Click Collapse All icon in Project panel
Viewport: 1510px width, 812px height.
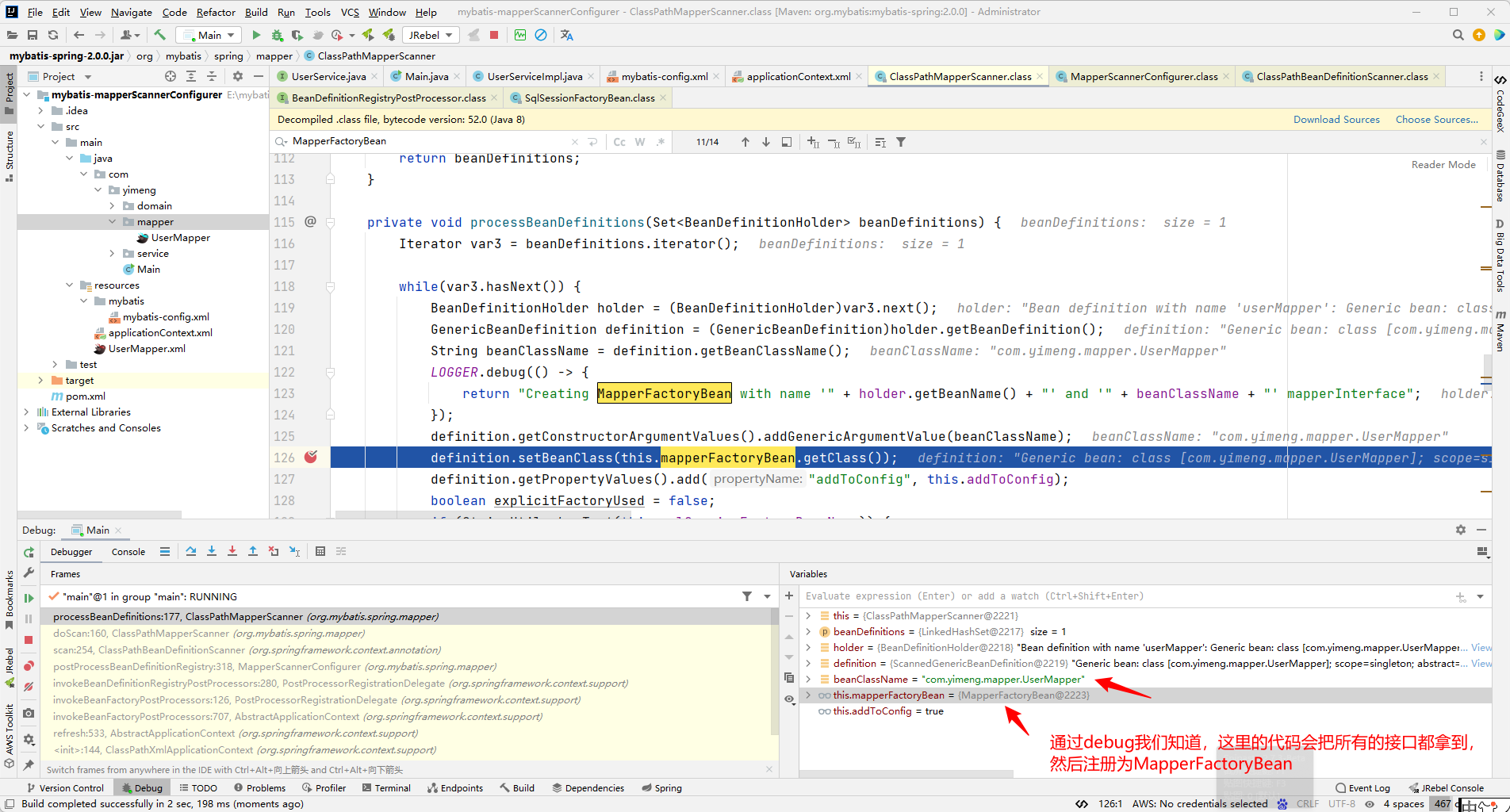pos(212,76)
